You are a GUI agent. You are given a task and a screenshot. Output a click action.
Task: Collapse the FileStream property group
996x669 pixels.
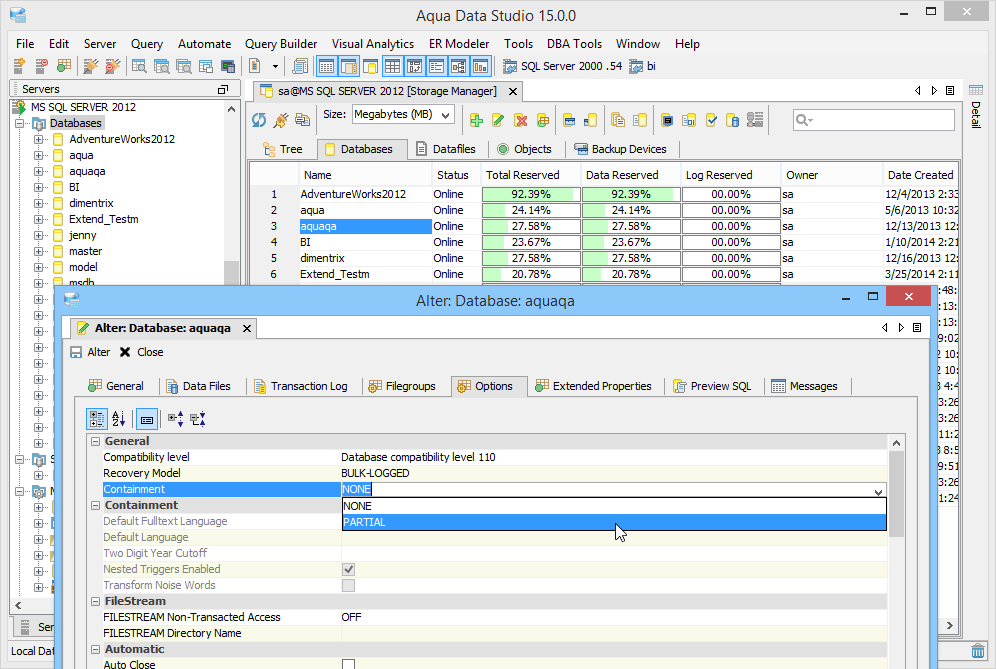(95, 601)
